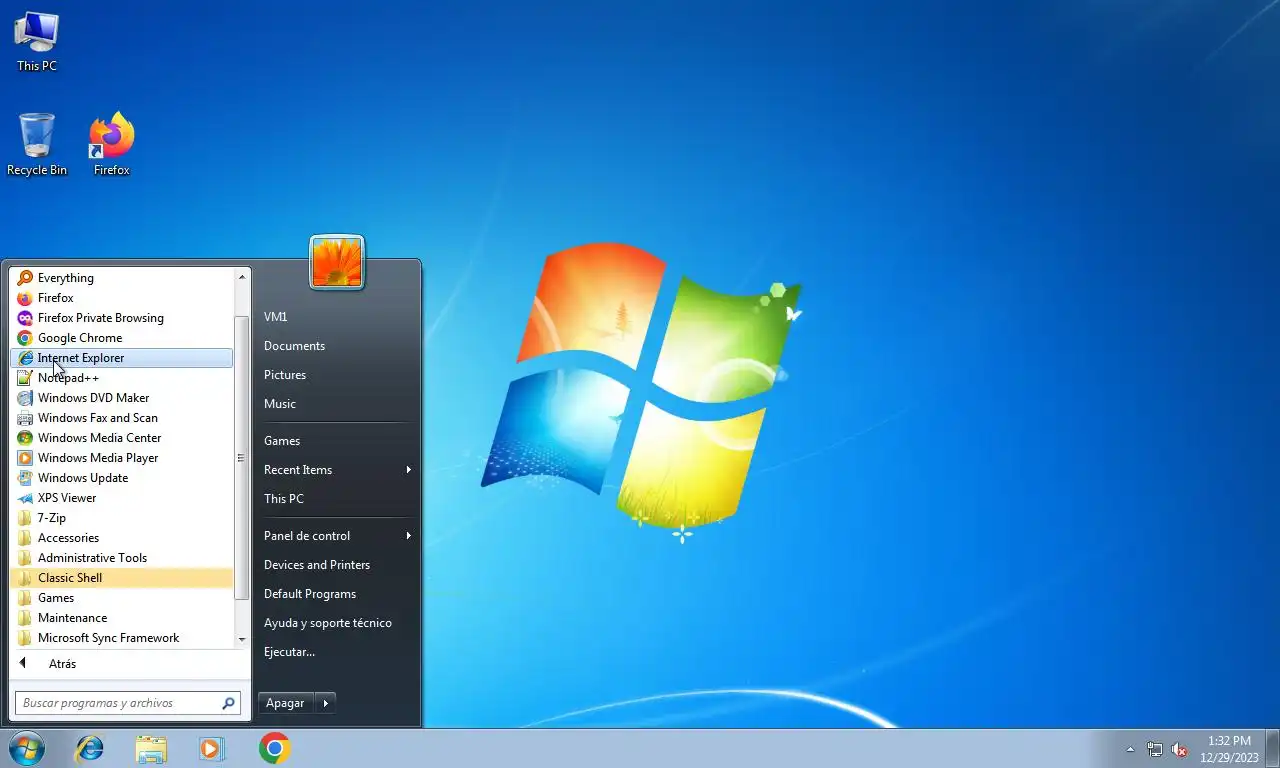The image size is (1280, 768).
Task: Expand the 7-Zip folder
Action: [x=121, y=518]
